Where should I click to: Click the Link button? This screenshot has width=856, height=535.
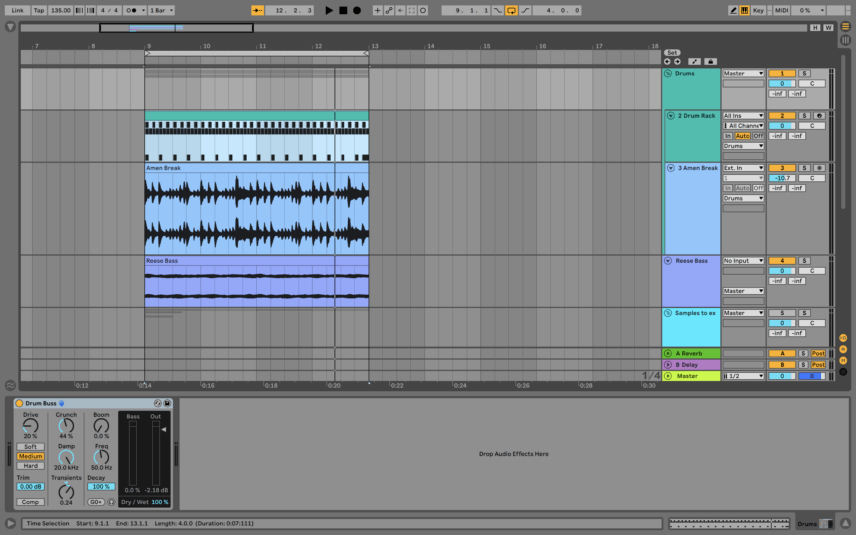click(17, 10)
